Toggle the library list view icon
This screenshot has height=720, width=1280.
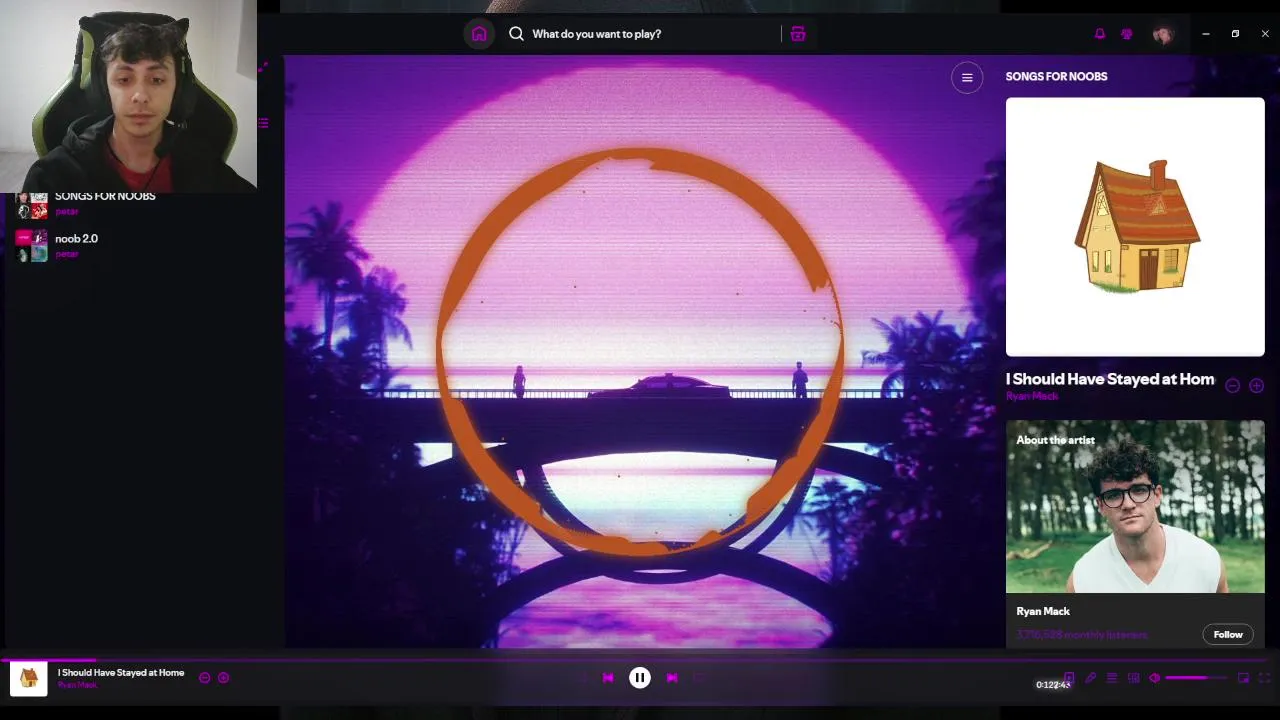pyautogui.click(x=264, y=123)
